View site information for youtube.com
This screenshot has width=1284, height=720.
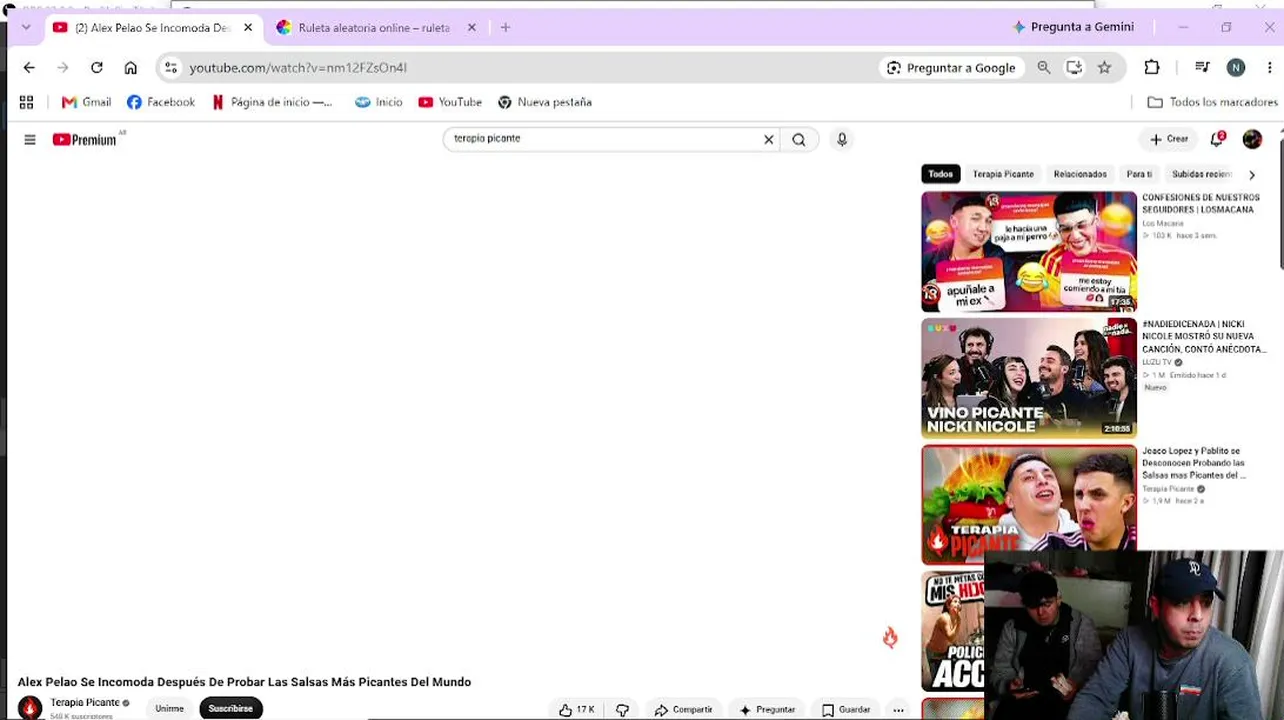pyautogui.click(x=171, y=68)
